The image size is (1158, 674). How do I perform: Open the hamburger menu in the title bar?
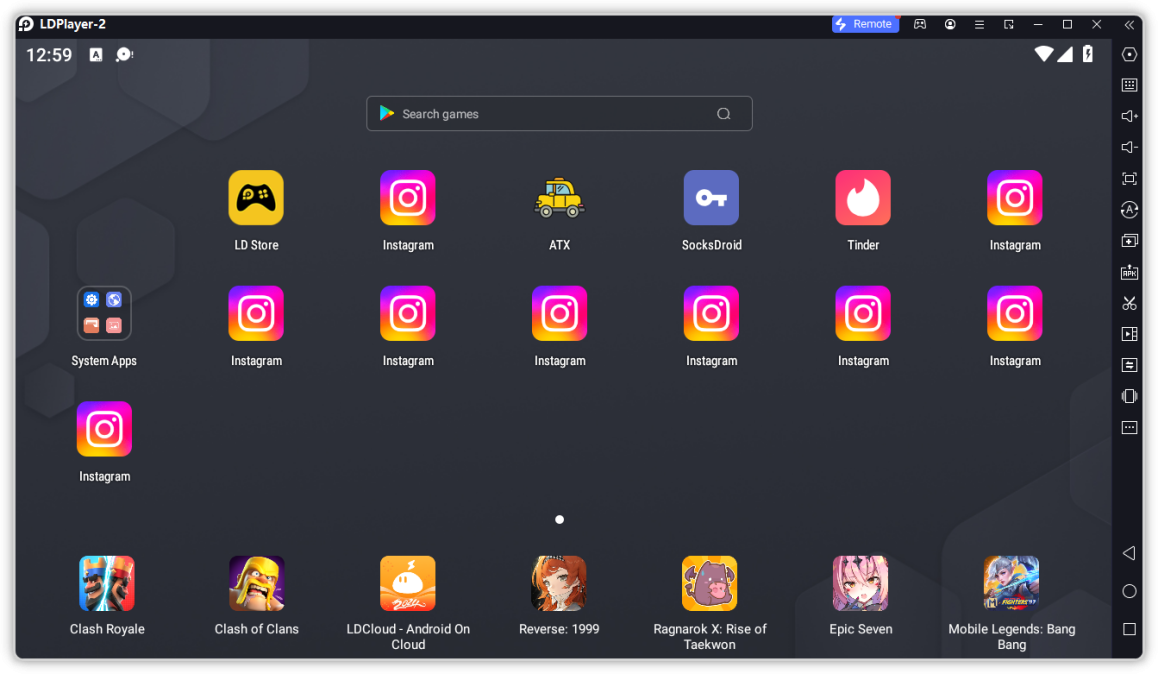click(x=979, y=24)
